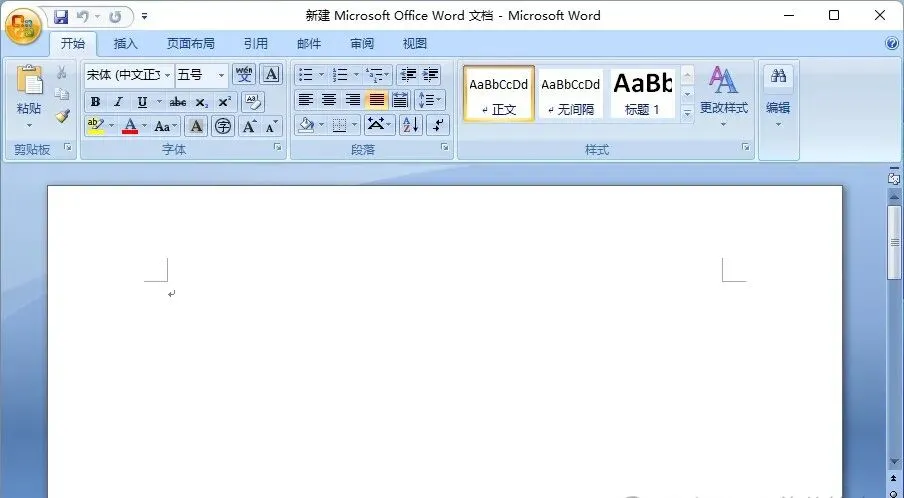Screen dimensions: 904x498
Task: Decrease paragraph indent icon
Action: point(408,74)
